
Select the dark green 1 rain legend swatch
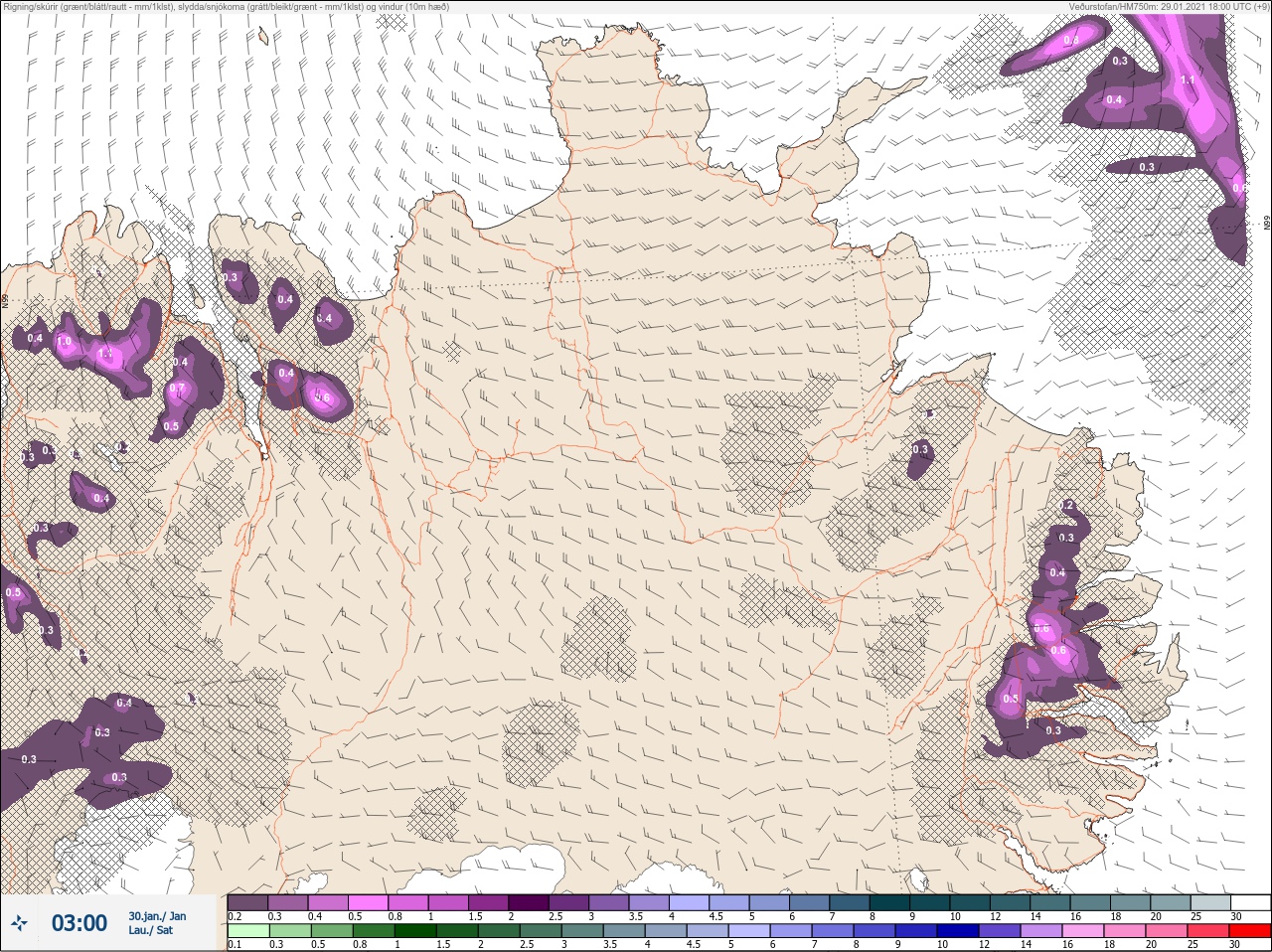[x=415, y=931]
